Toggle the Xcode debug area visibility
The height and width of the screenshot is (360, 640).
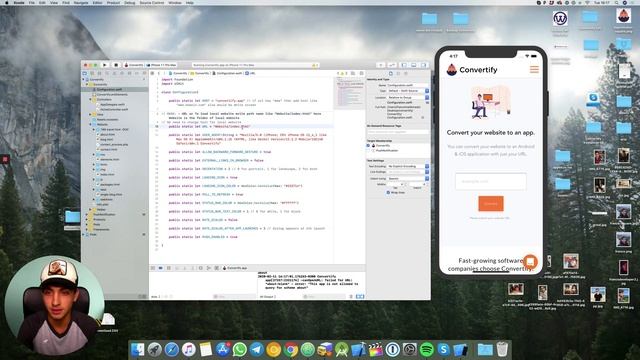(x=413, y=65)
